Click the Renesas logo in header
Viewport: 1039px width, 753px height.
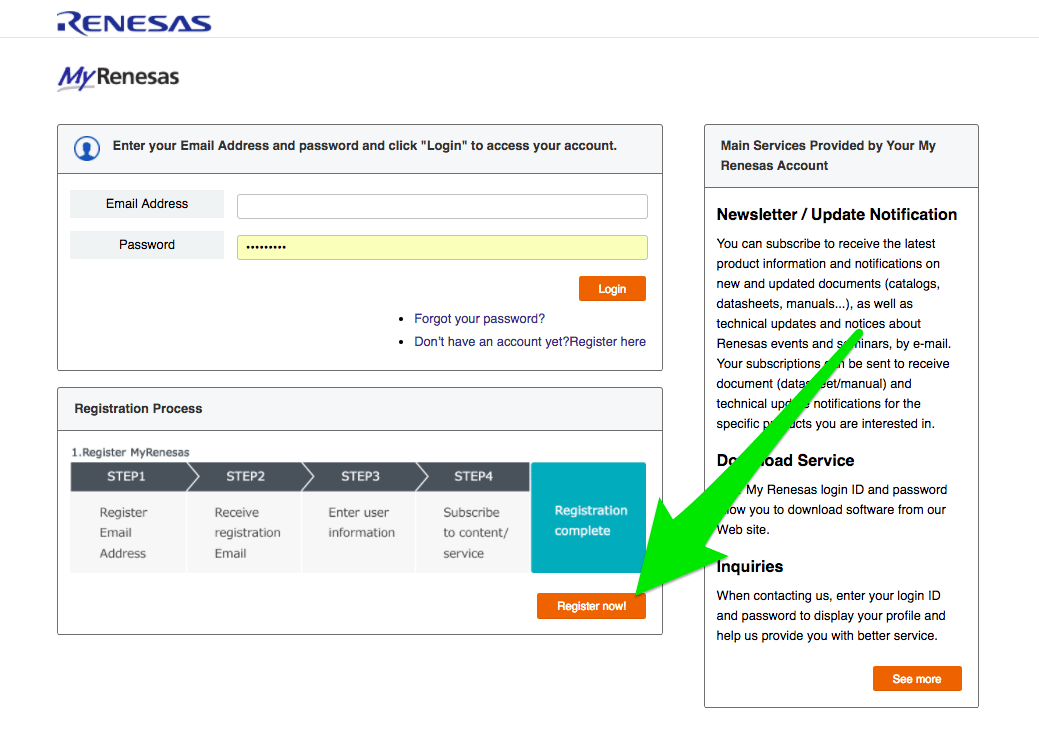pyautogui.click(x=133, y=22)
